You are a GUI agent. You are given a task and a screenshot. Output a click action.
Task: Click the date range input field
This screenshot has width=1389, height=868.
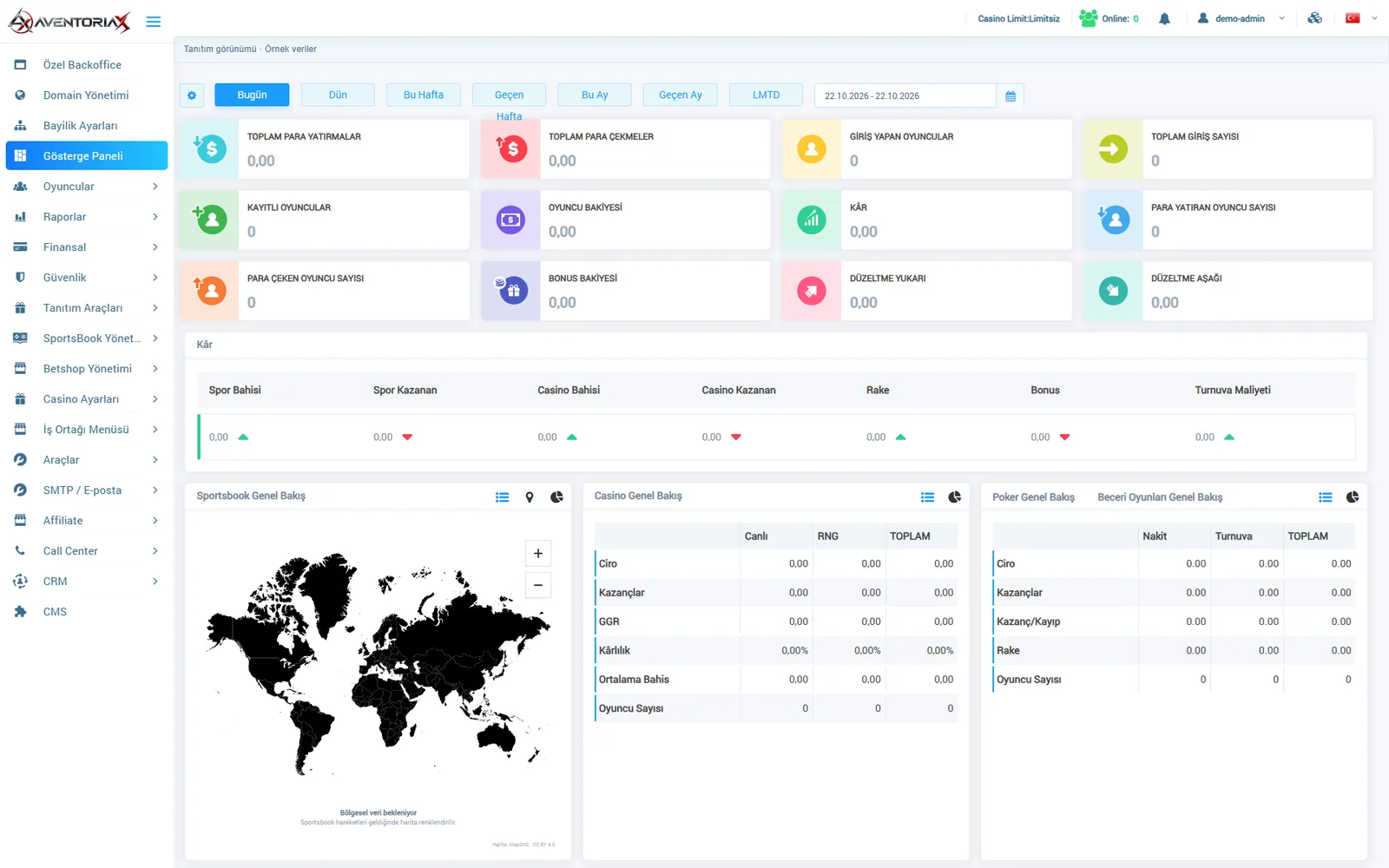click(x=905, y=95)
